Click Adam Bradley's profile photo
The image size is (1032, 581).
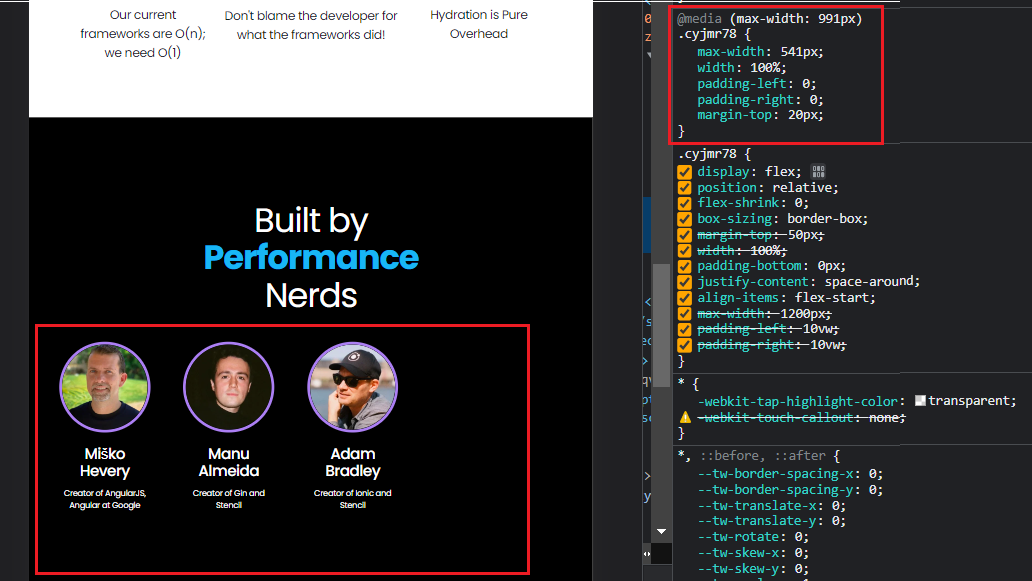(x=353, y=387)
